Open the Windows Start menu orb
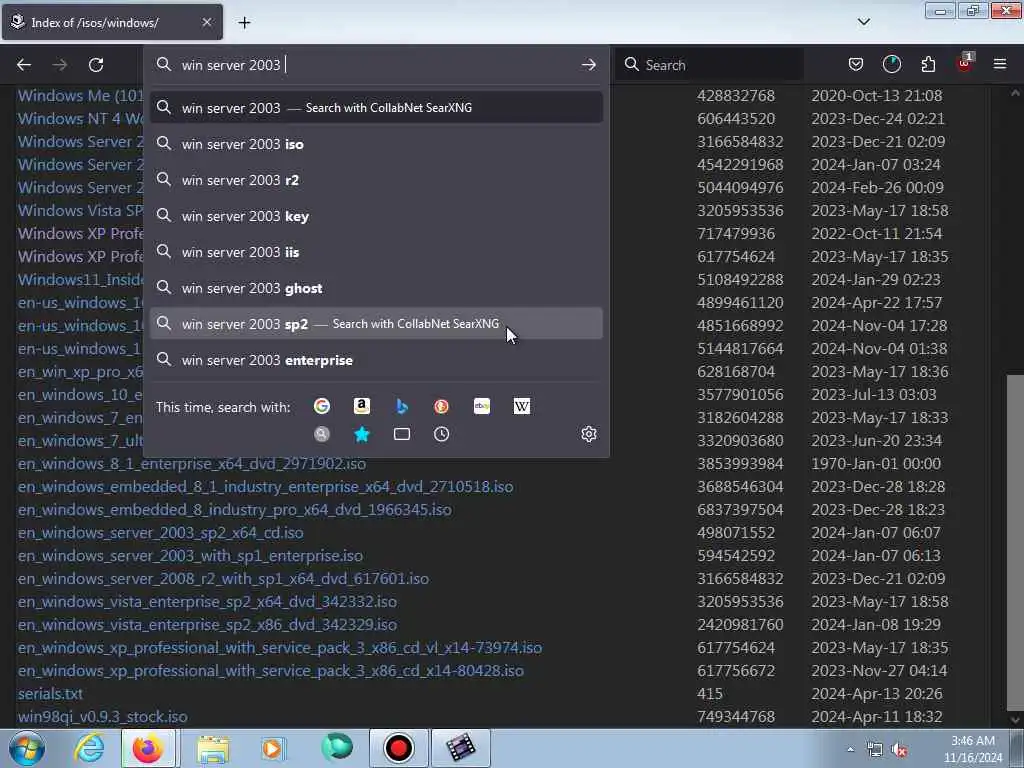The image size is (1024, 768). (x=27, y=748)
